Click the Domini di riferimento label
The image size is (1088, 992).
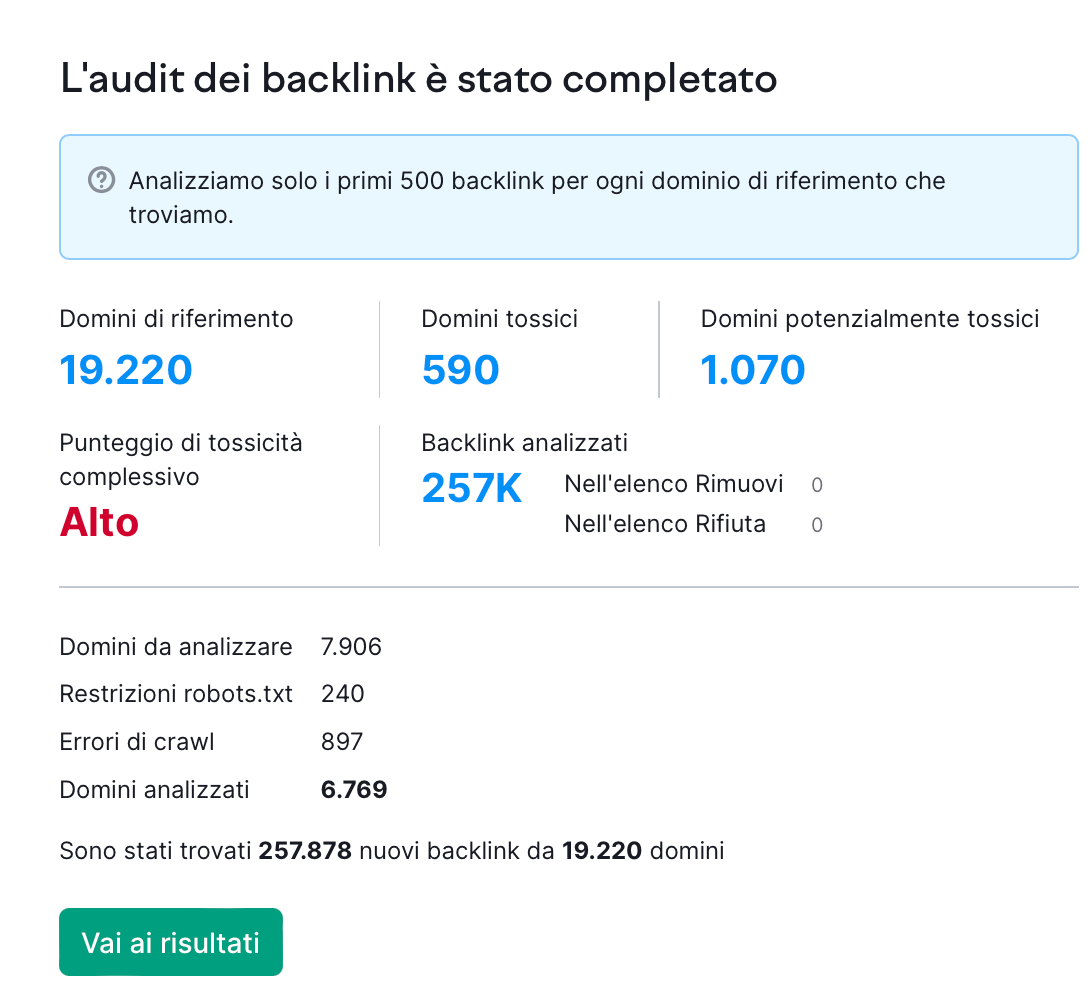pos(177,319)
